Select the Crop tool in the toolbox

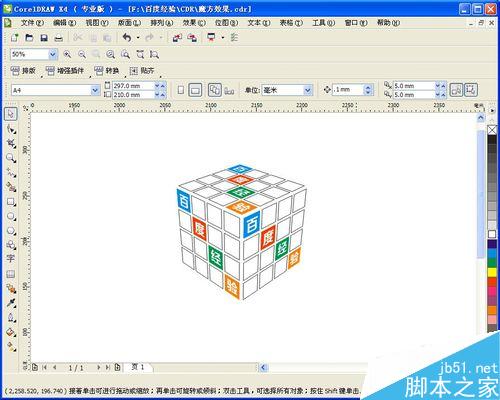pyautogui.click(x=11, y=143)
